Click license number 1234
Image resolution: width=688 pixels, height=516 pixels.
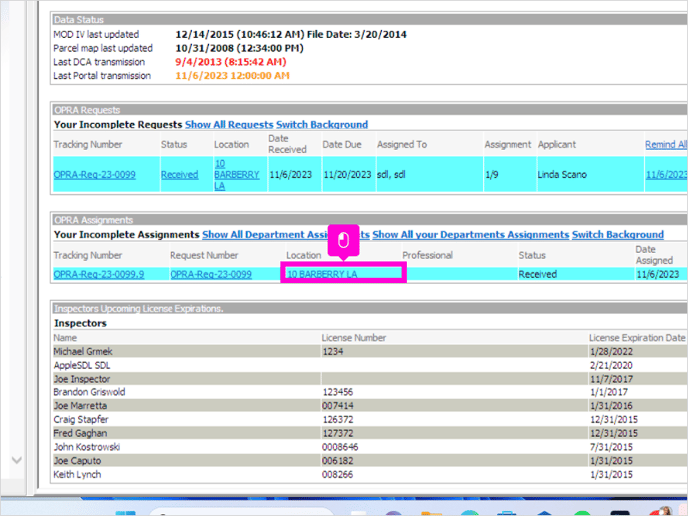[x=333, y=351]
